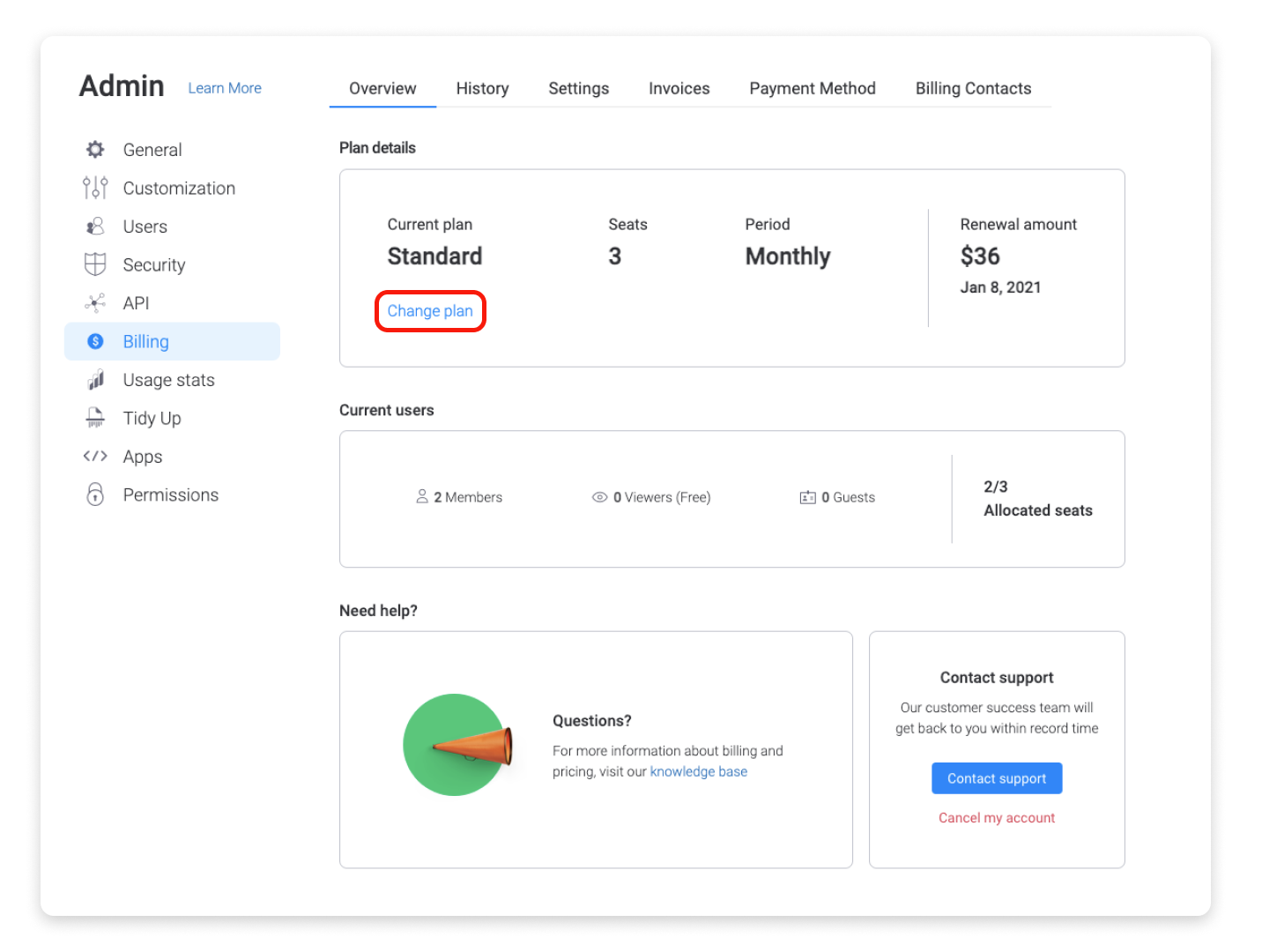Click the Permissions lock icon
Viewport: 1262px width, 952px height.
point(95,495)
